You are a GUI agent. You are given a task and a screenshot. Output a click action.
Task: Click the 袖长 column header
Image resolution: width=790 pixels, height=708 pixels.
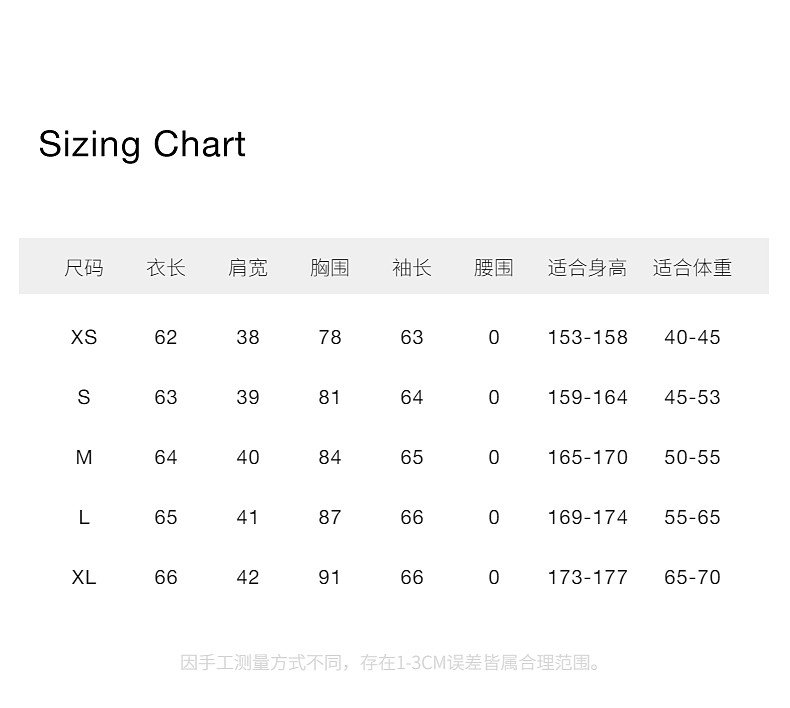click(412, 268)
